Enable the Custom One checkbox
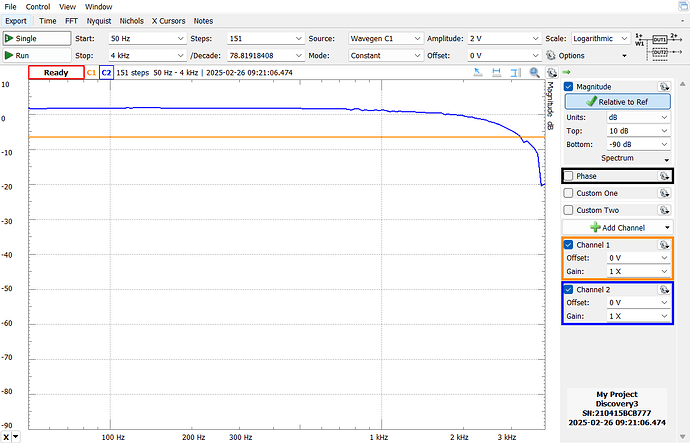690x443 pixels. pos(569,193)
